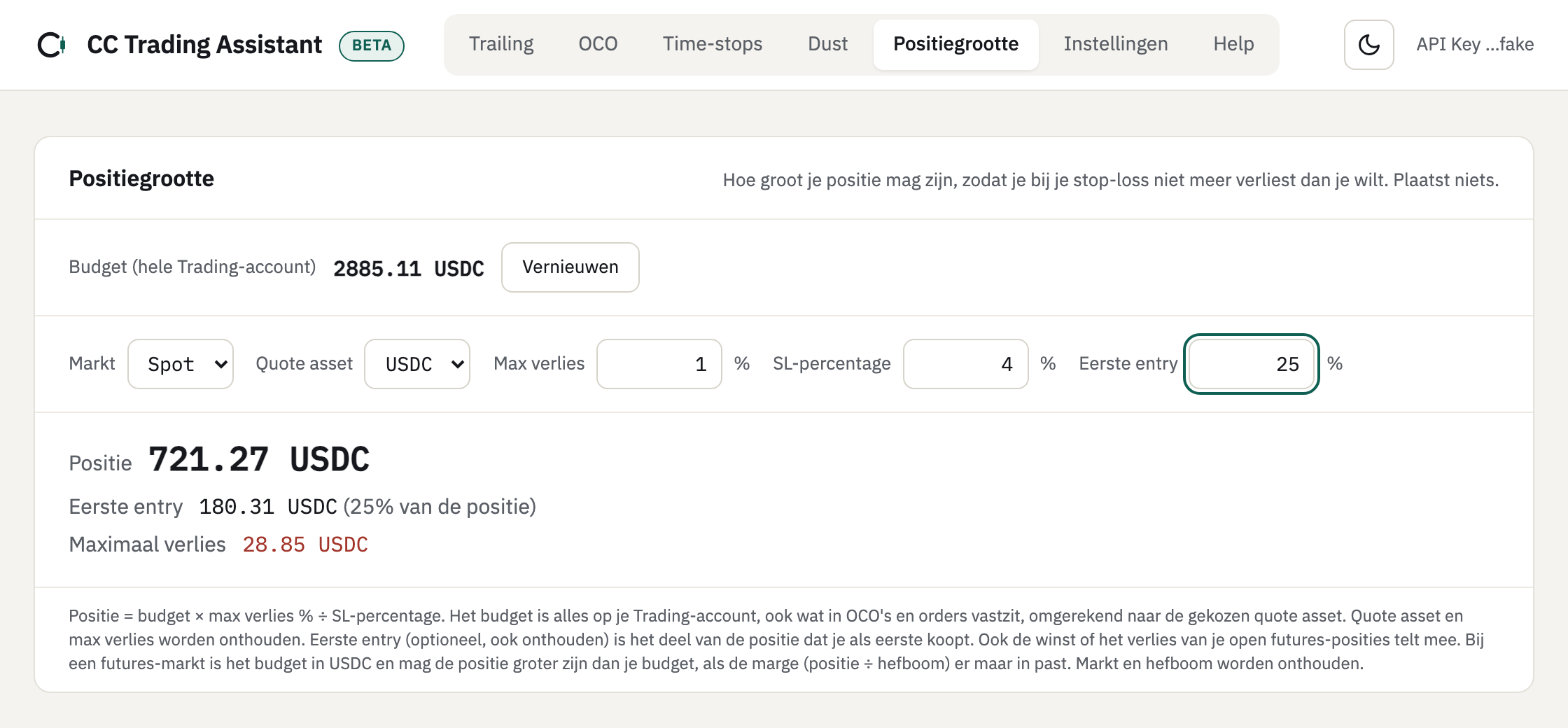Screen dimensions: 1568x728
Task: Open the Instellingen tab
Action: click(x=1116, y=44)
